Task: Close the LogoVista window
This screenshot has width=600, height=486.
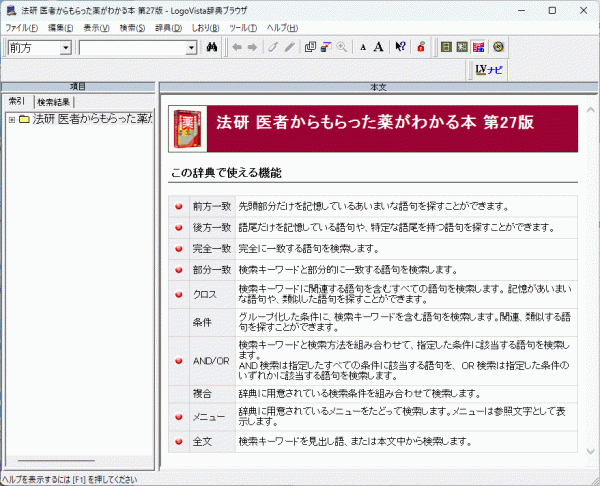Action: [x=583, y=10]
